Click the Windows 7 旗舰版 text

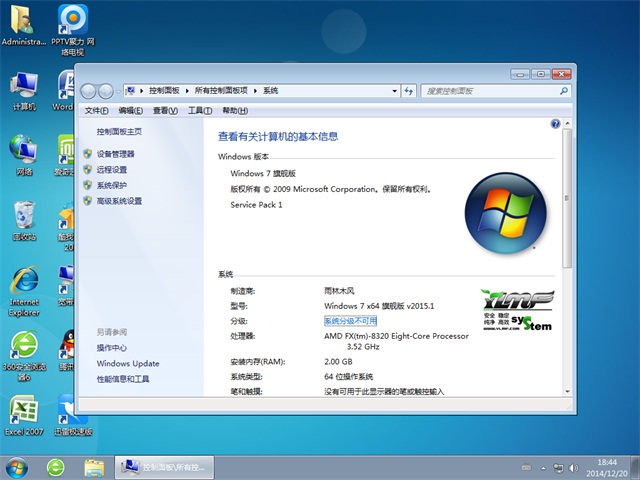(263, 173)
